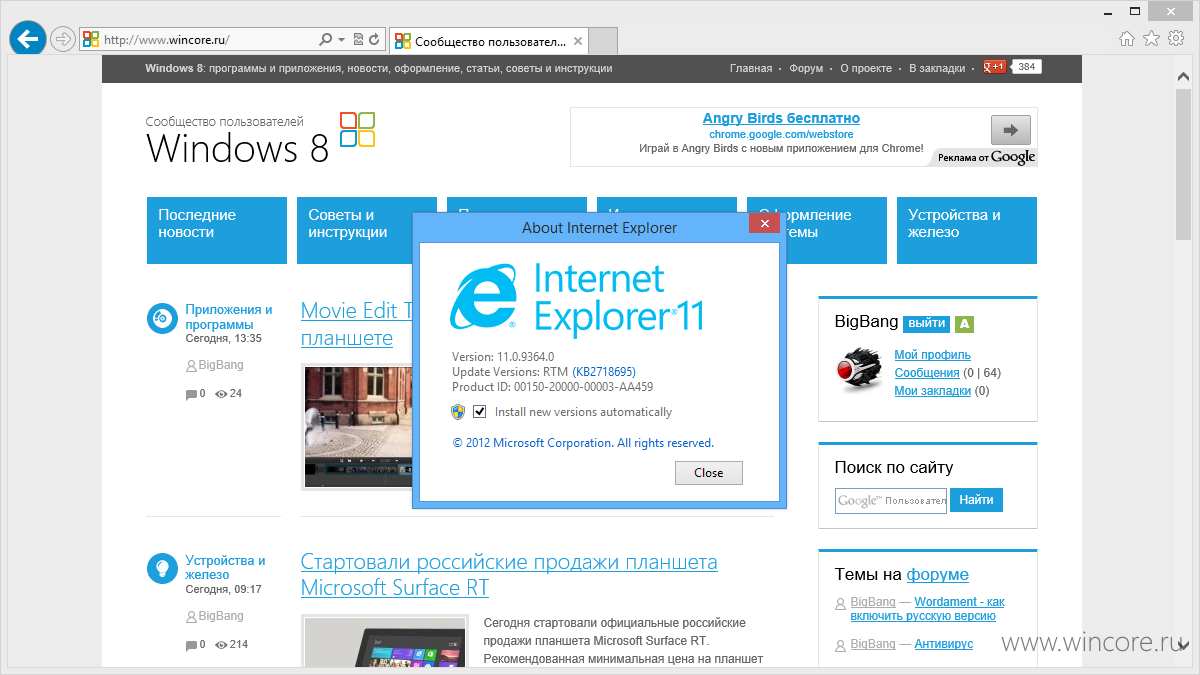Click the green A badge next to BigBang
The height and width of the screenshot is (675, 1200).
964,324
